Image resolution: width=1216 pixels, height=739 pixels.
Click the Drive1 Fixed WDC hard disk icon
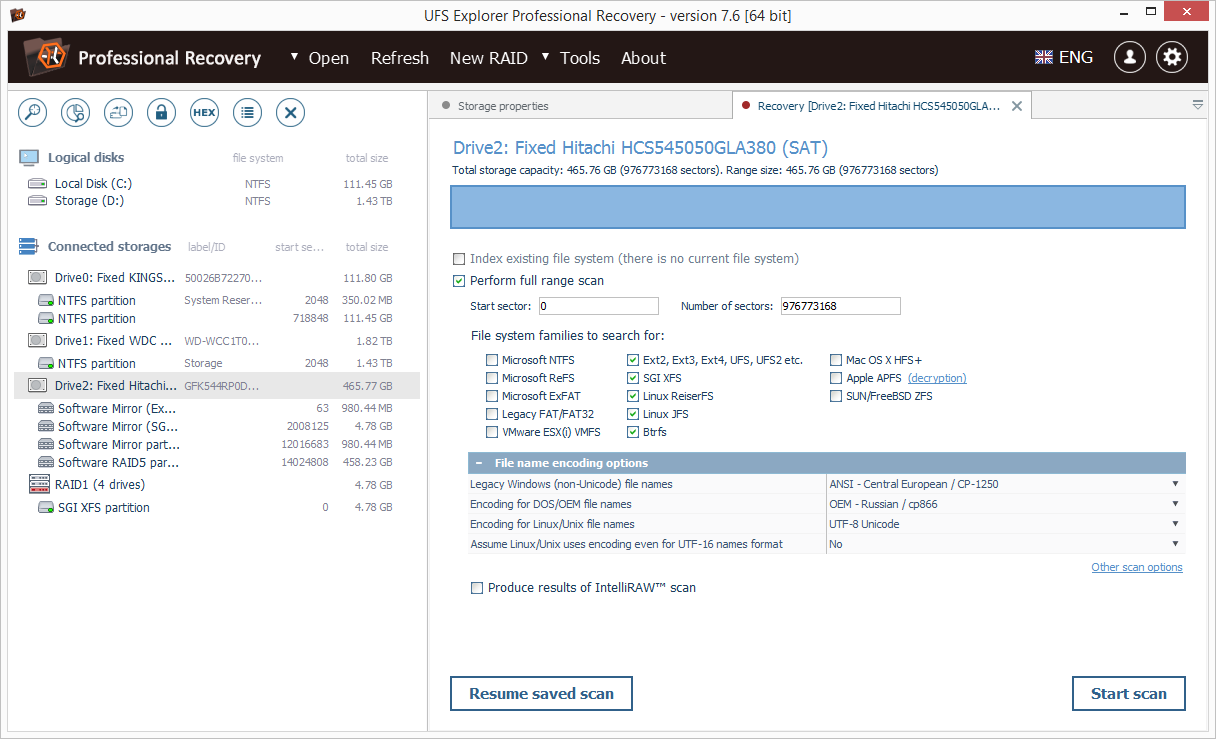pos(37,341)
